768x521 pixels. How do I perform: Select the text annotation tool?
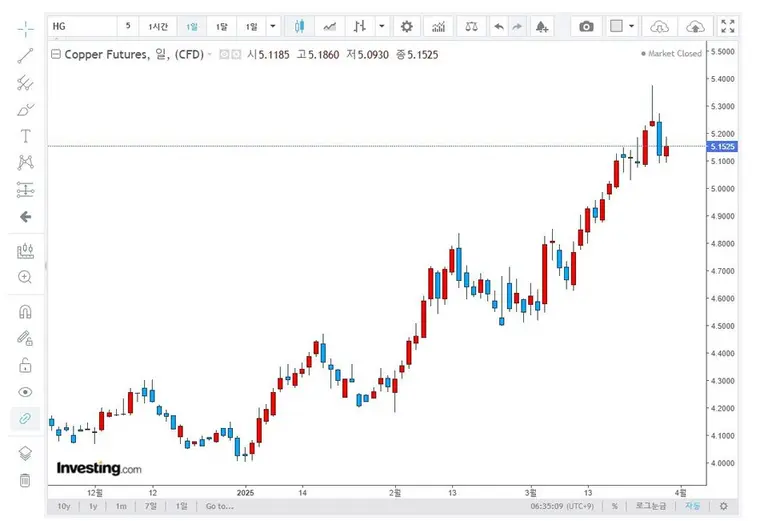[26, 136]
